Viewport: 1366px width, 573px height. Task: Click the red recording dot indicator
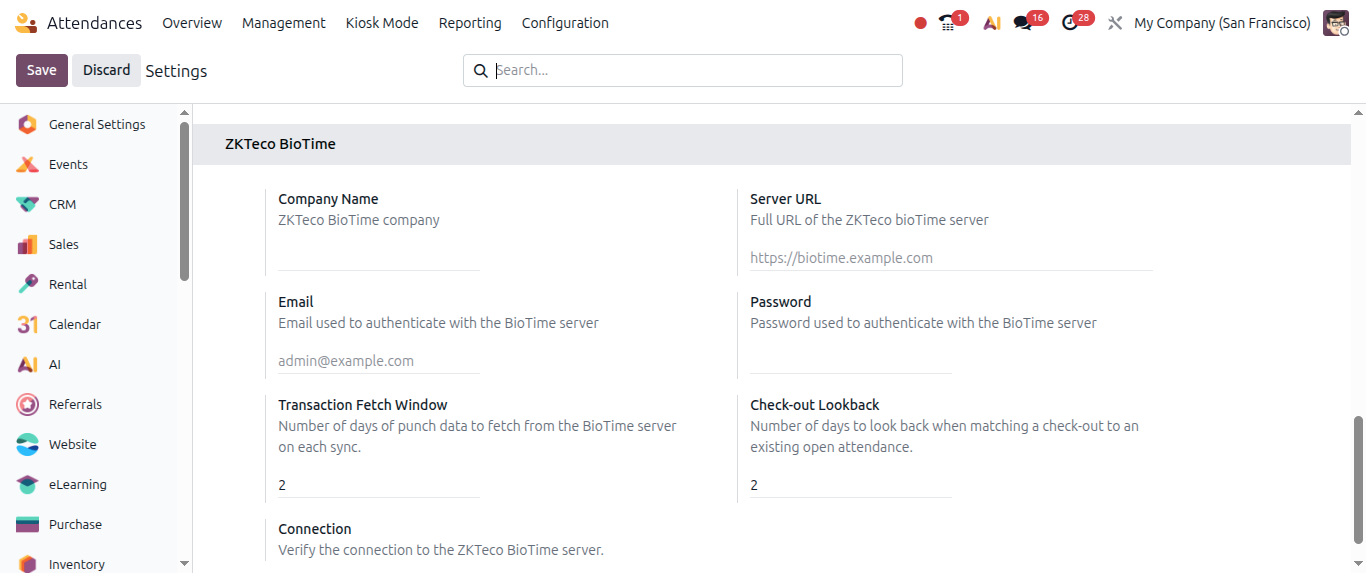[x=920, y=23]
